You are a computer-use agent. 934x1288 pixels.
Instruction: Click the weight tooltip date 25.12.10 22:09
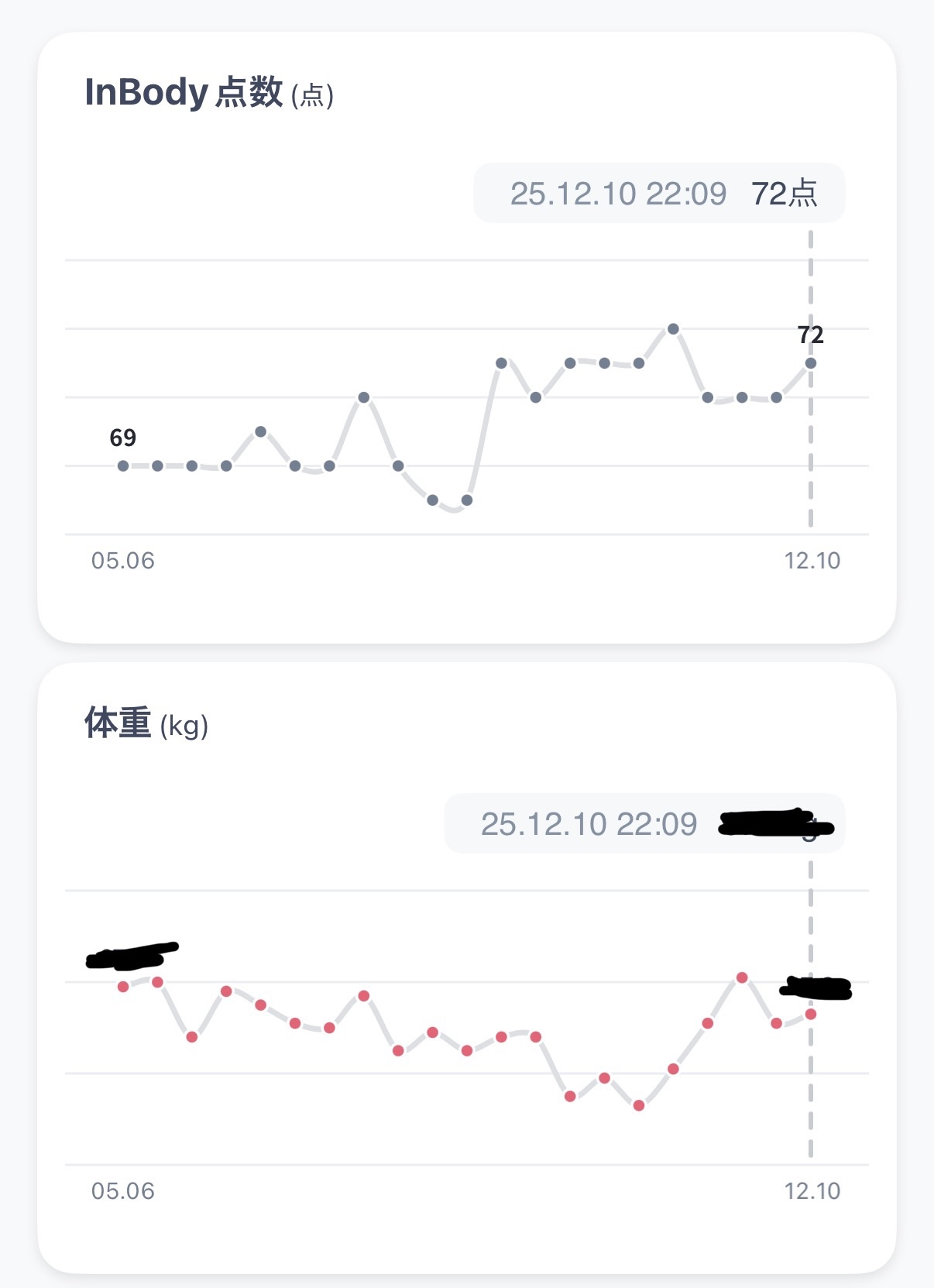tap(589, 824)
